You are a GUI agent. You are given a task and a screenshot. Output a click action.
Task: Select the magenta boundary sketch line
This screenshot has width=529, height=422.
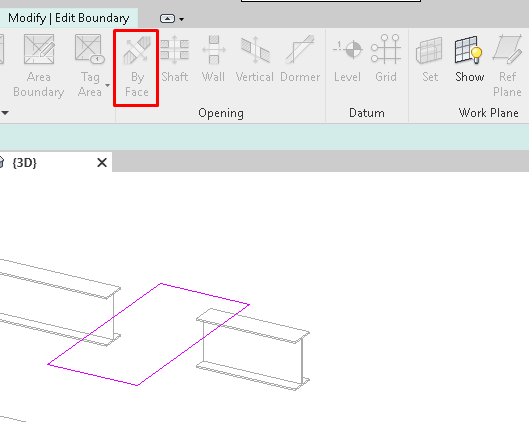tap(205, 294)
